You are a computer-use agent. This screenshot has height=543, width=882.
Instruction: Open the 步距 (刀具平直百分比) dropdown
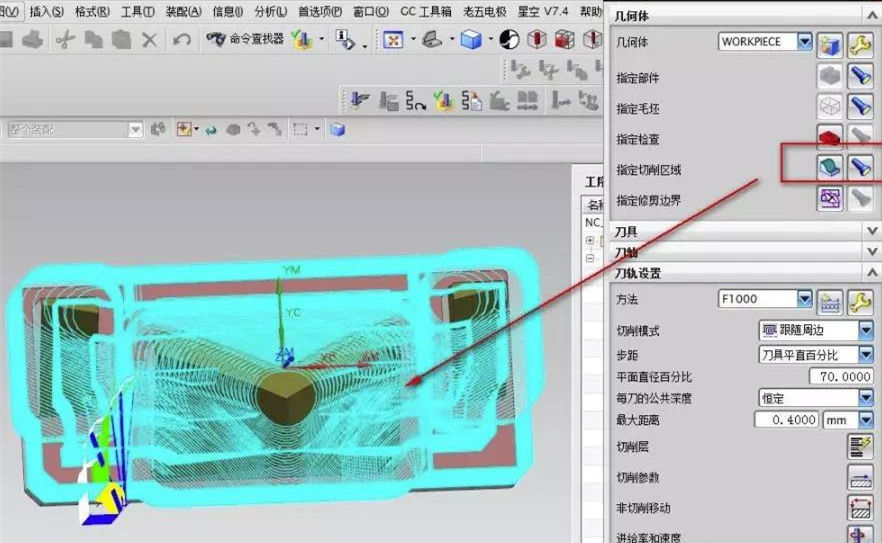click(865, 354)
